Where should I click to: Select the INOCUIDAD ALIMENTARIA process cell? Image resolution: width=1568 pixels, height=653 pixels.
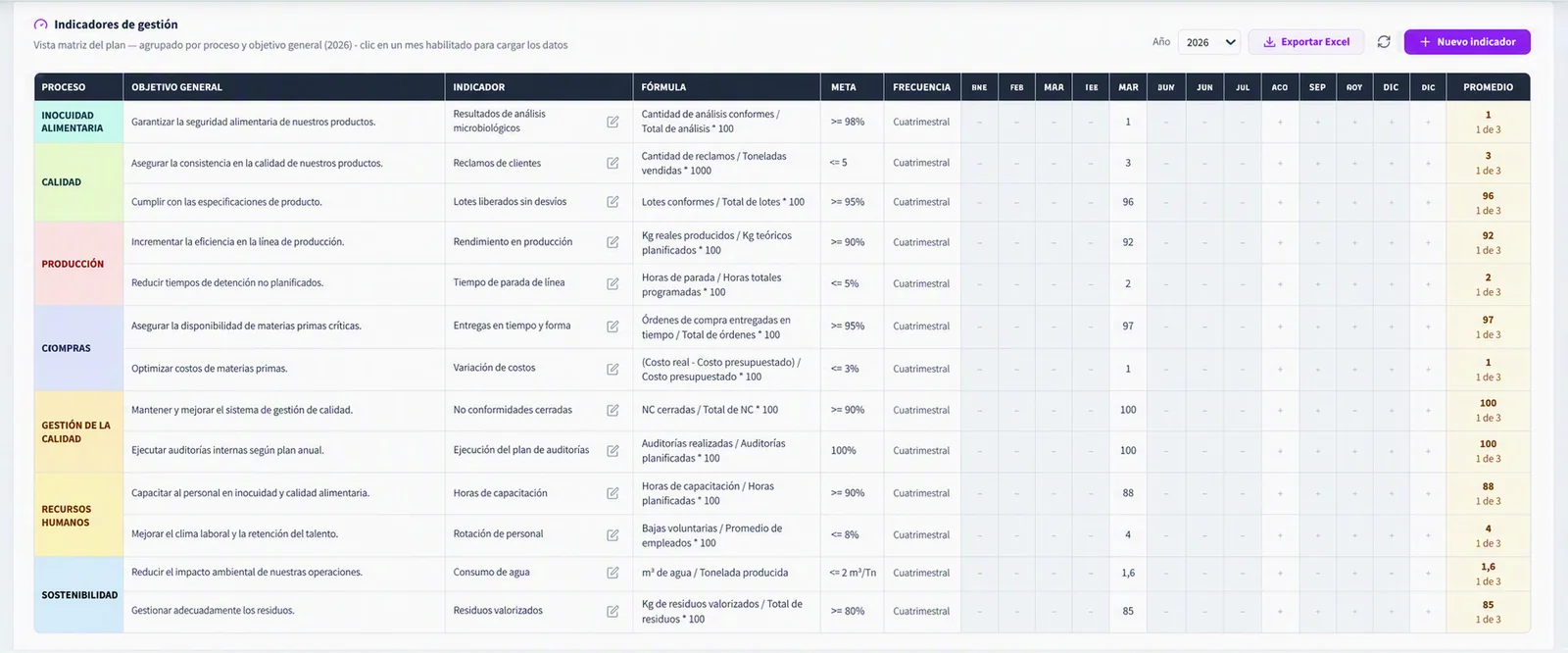click(x=78, y=122)
